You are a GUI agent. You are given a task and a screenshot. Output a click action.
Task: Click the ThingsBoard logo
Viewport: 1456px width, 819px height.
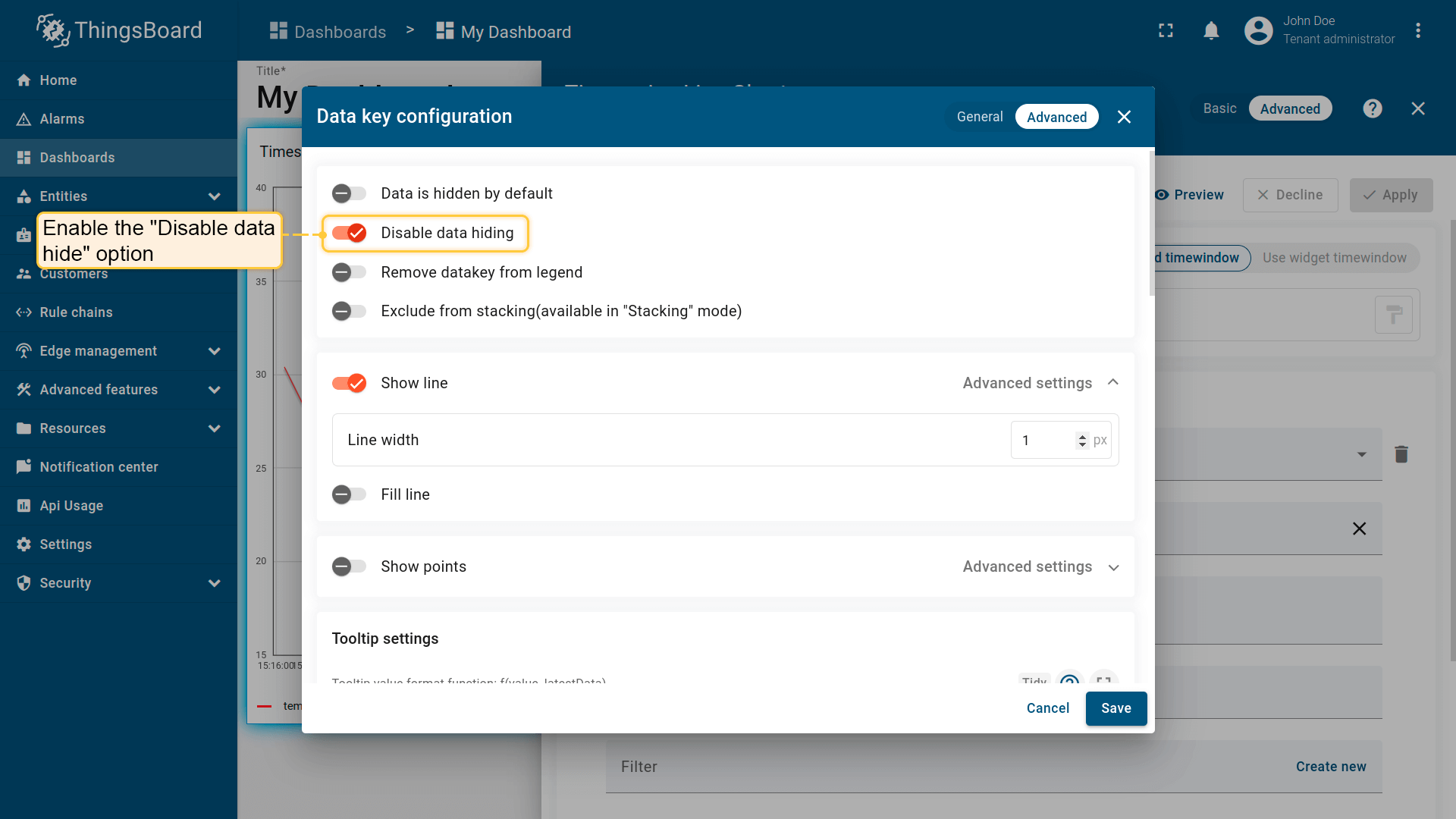[x=119, y=30]
